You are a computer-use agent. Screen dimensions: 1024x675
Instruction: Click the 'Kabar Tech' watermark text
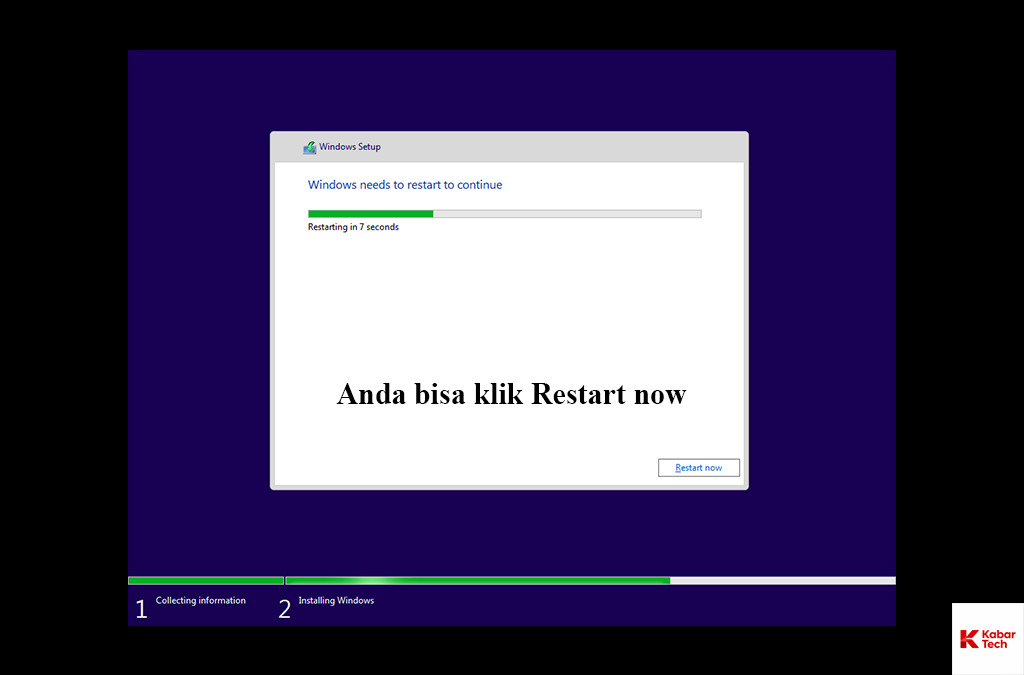998,639
